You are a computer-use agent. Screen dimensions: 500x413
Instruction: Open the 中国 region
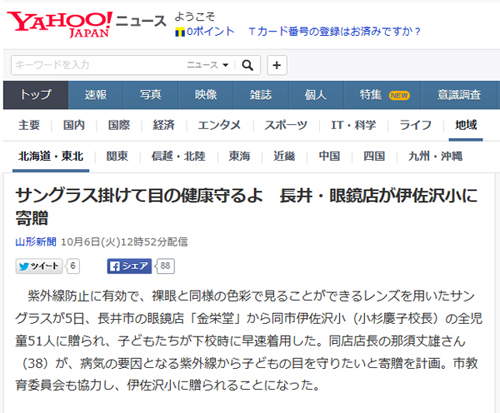(329, 156)
